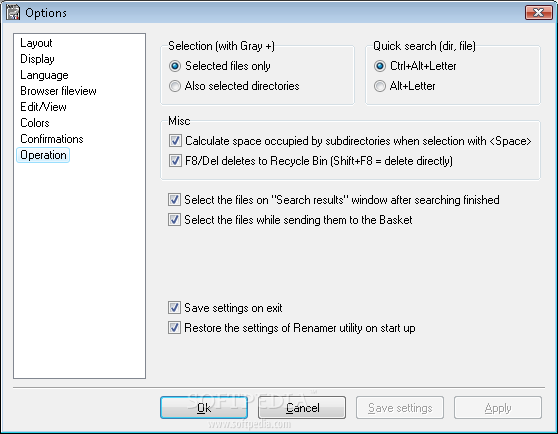The height and width of the screenshot is (434, 558).
Task: Open the Layout options page
Action: [x=36, y=43]
